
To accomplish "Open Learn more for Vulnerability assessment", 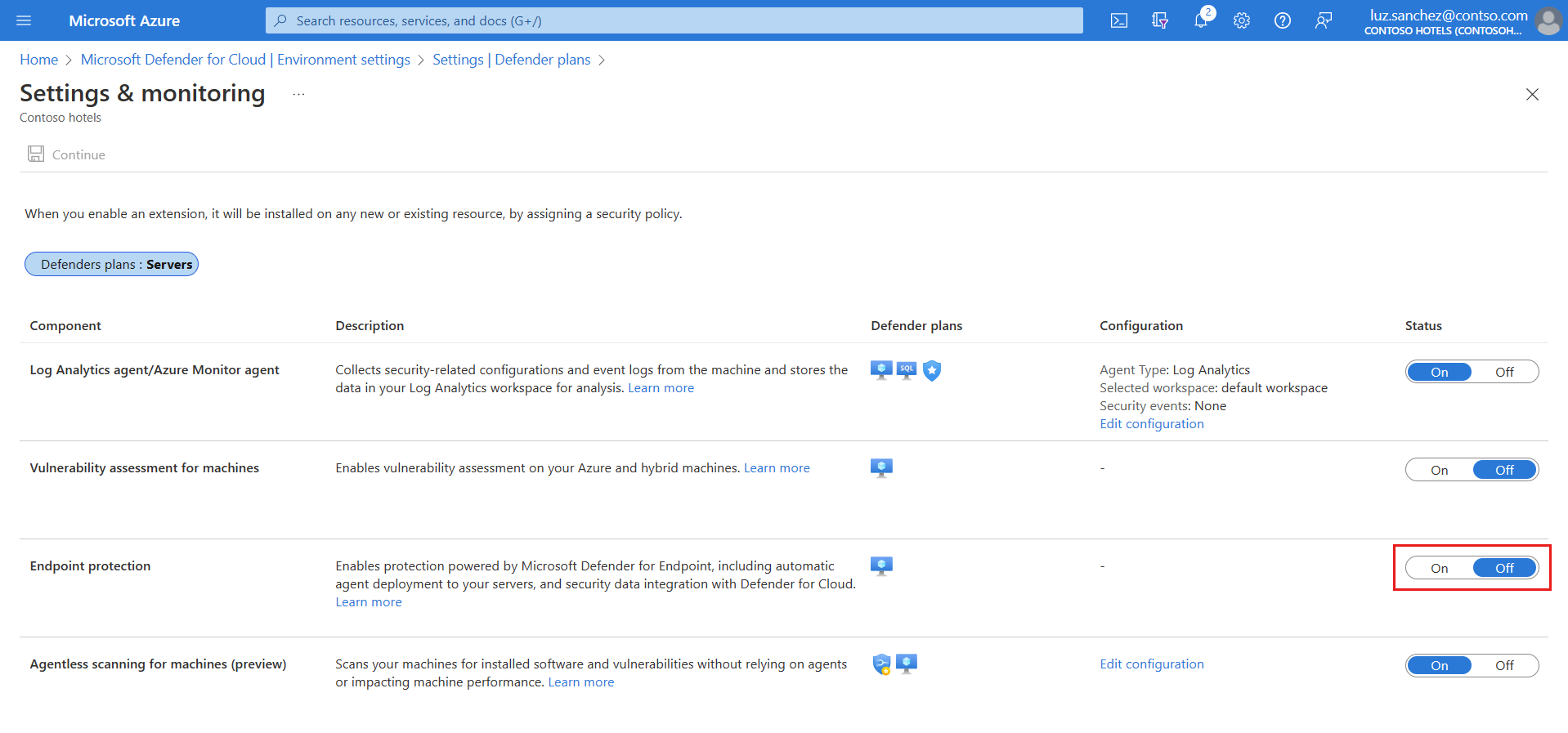I will 777,468.
